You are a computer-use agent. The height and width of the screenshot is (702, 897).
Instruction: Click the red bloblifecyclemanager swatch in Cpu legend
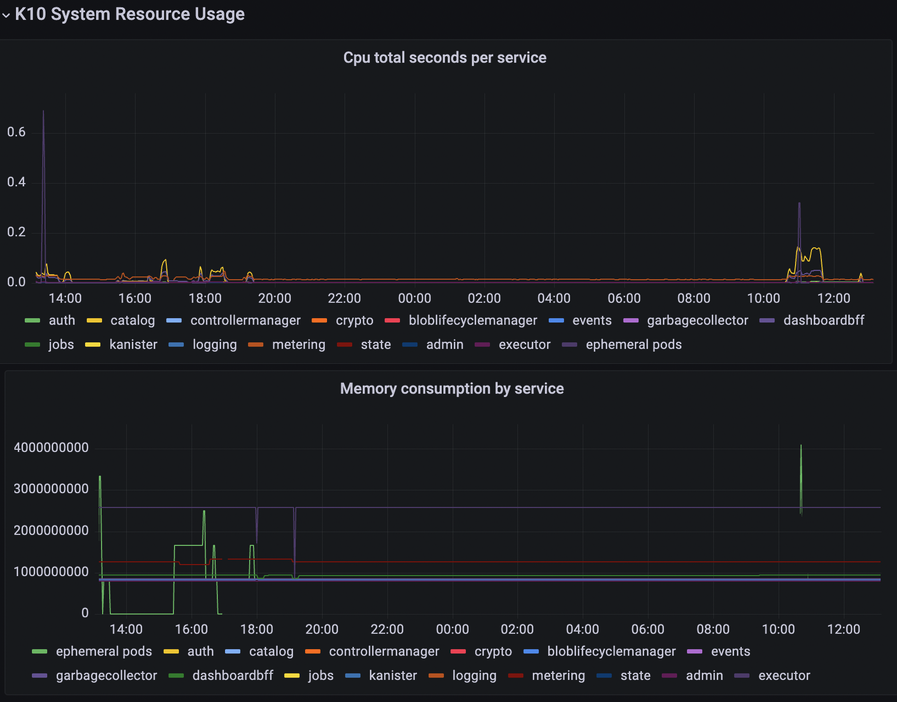[392, 320]
